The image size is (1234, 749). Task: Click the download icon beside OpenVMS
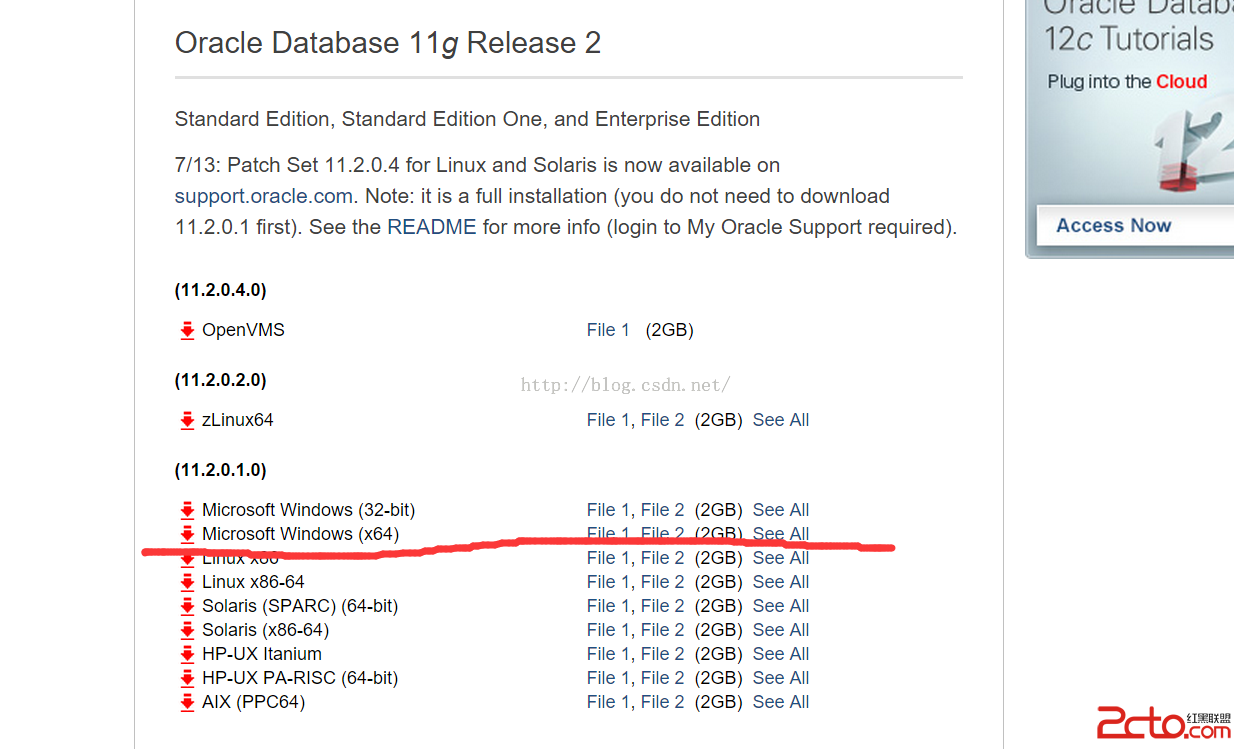[x=187, y=331]
